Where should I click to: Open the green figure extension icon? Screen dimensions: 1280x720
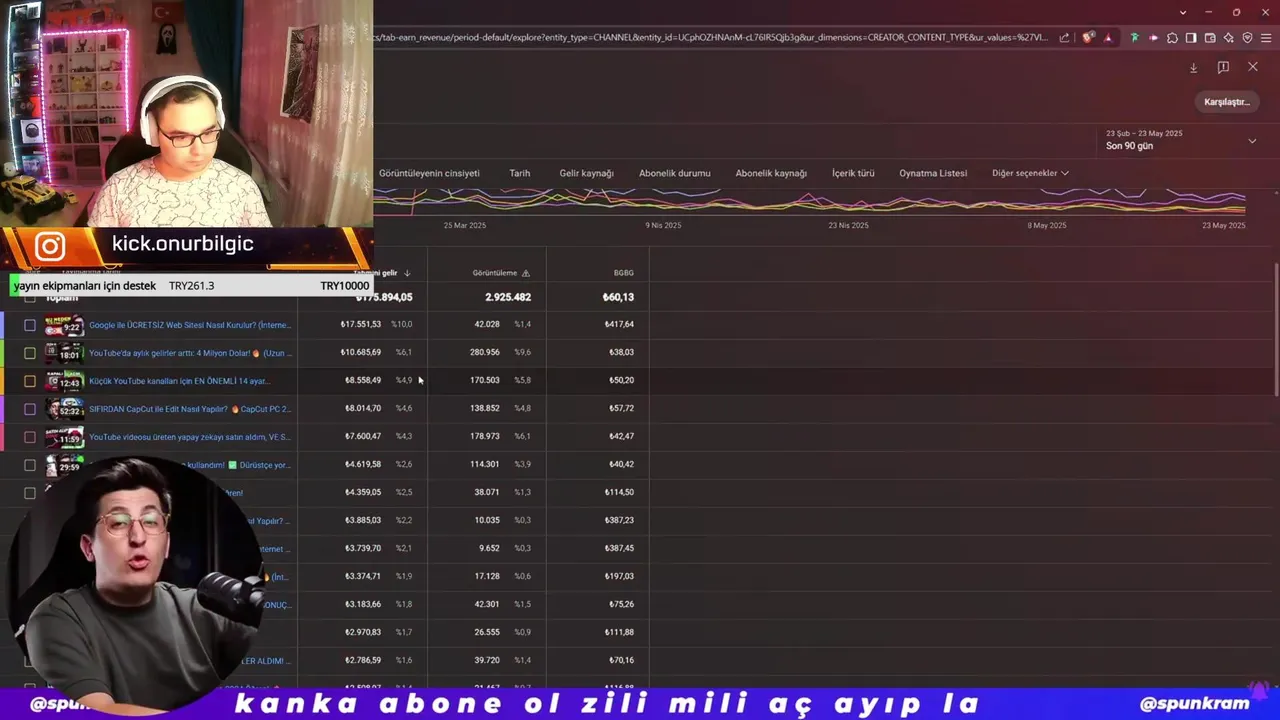1134,38
